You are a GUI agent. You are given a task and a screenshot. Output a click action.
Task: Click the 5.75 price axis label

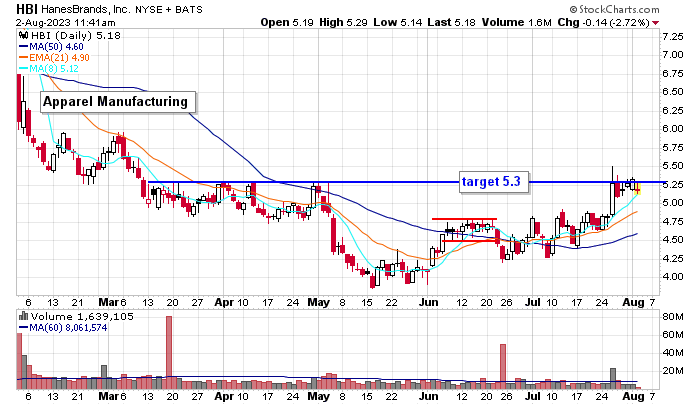point(673,148)
